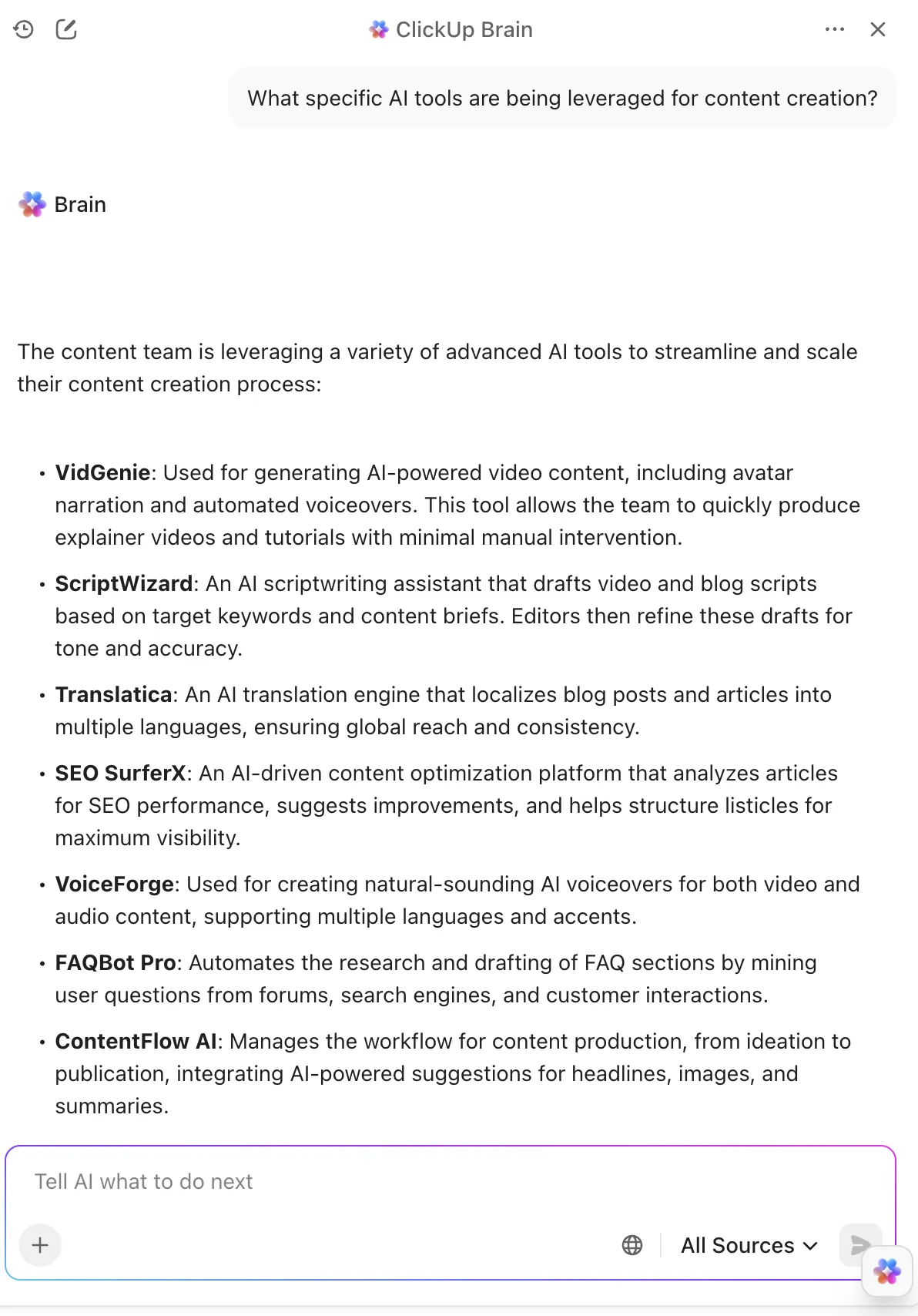
Task: Click the Brain avatar icon beside response
Action: tap(32, 204)
